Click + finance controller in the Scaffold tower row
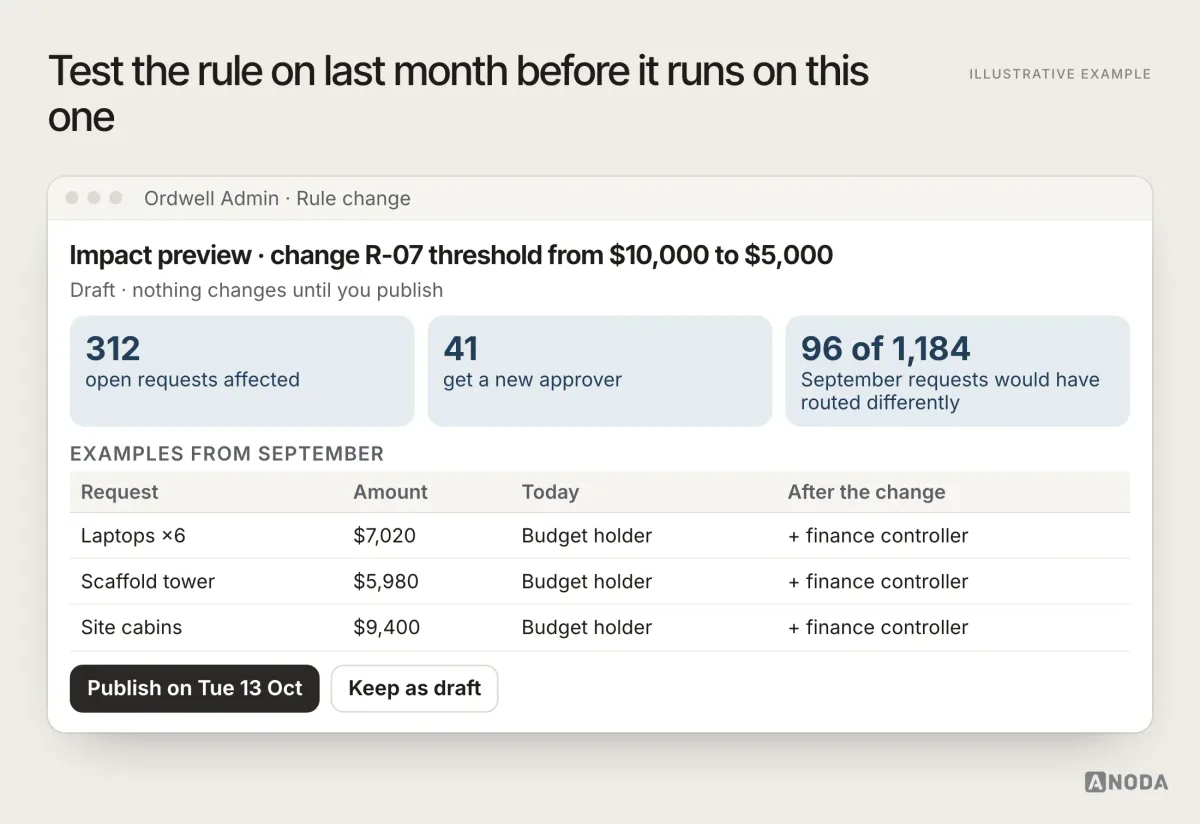 pos(878,582)
